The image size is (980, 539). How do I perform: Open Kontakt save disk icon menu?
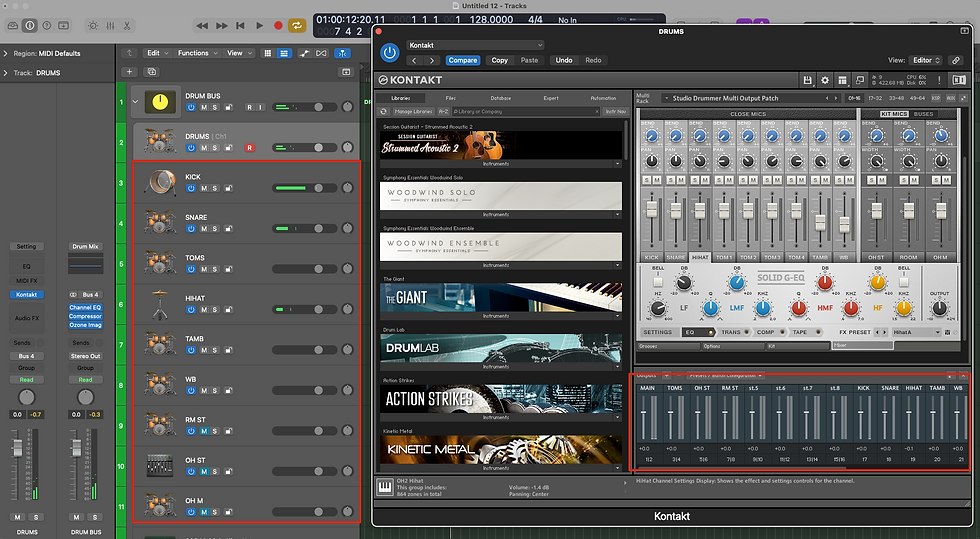(x=808, y=80)
